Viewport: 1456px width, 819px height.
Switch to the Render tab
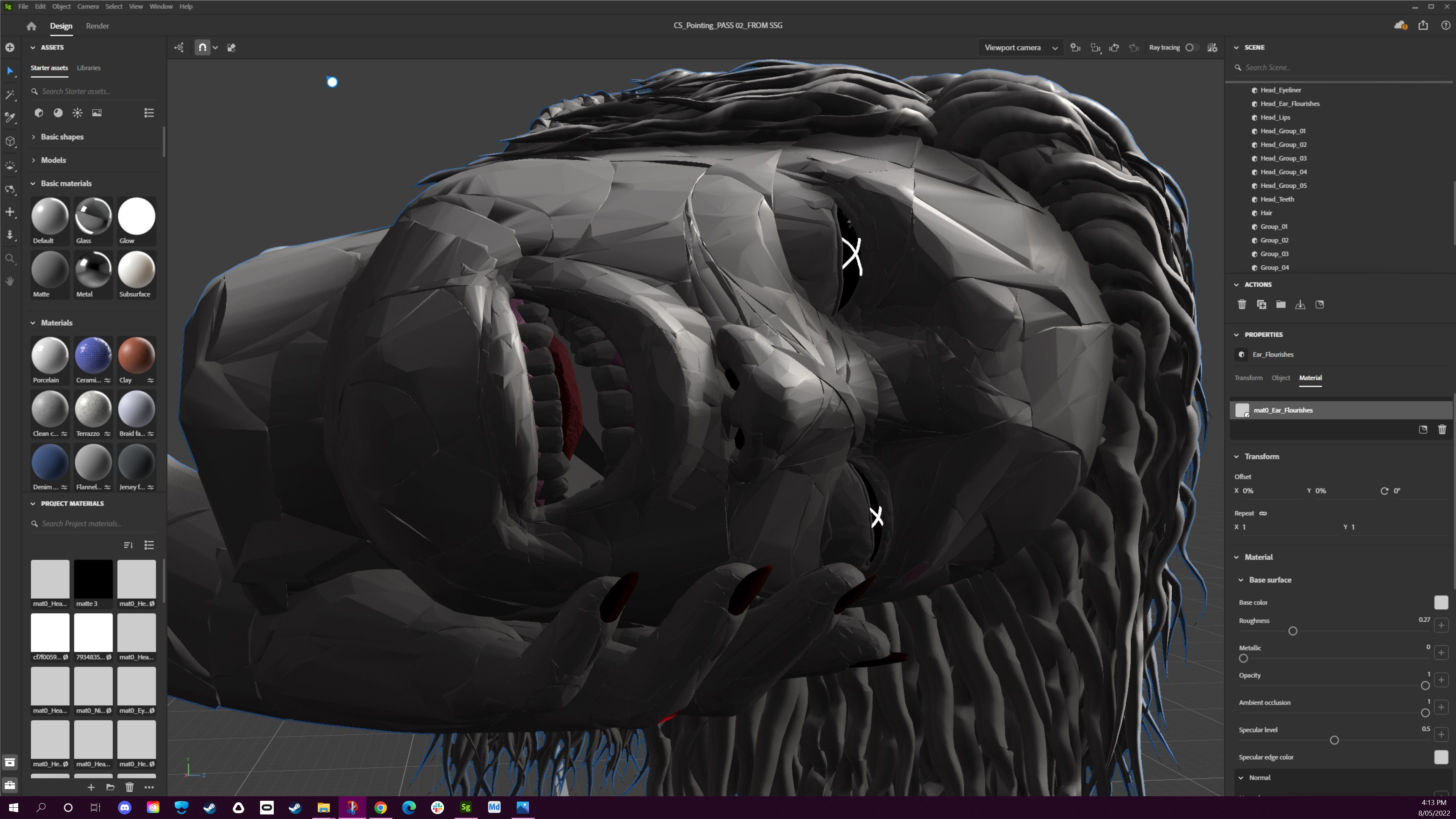pos(97,26)
